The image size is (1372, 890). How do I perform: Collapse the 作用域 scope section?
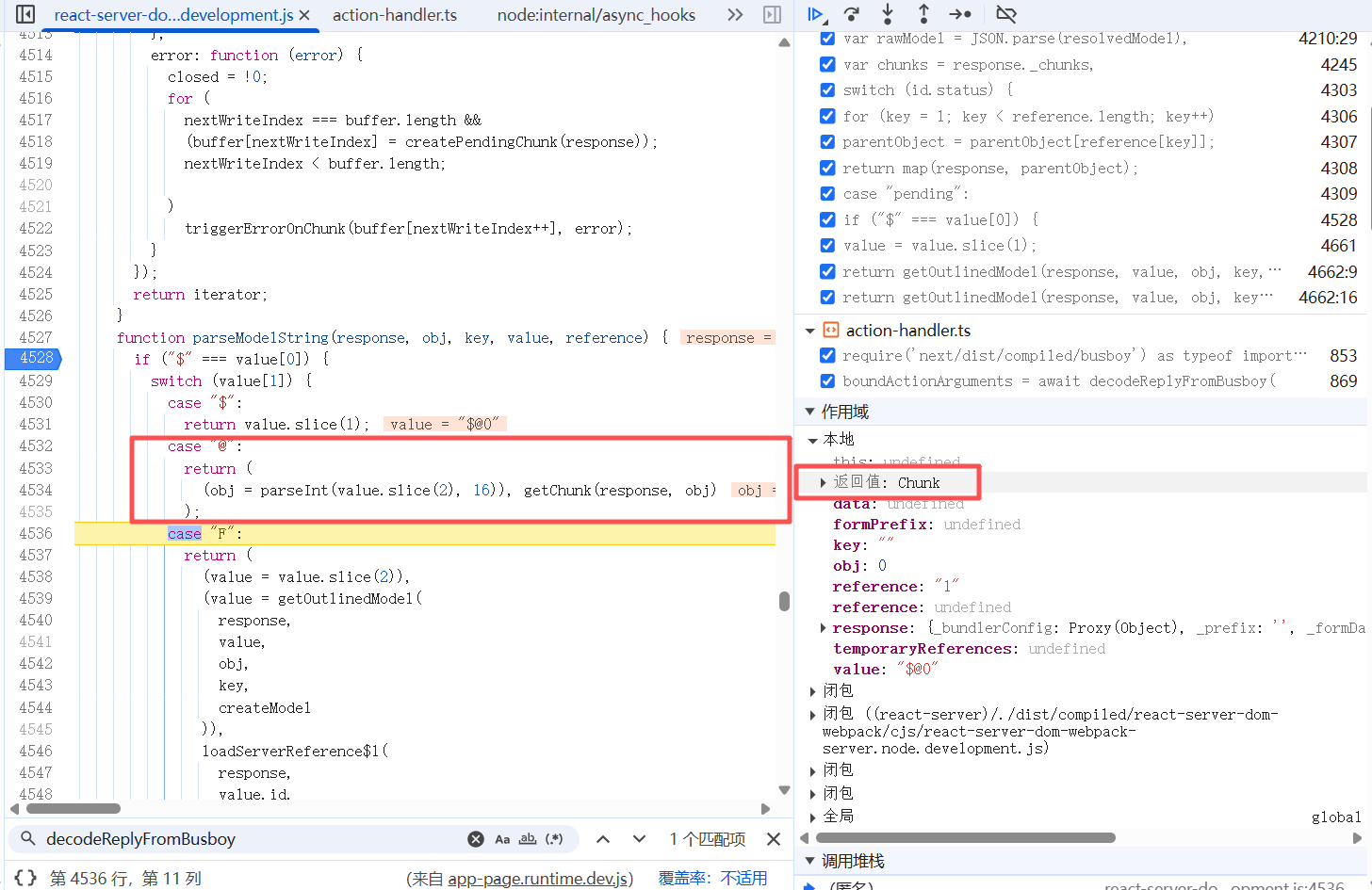(x=809, y=412)
